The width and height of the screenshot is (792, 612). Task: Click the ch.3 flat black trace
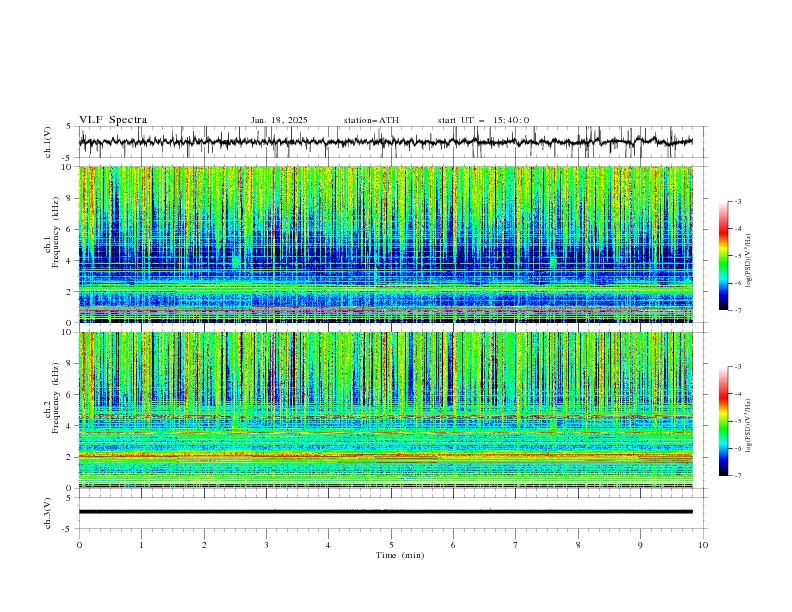pos(386,512)
